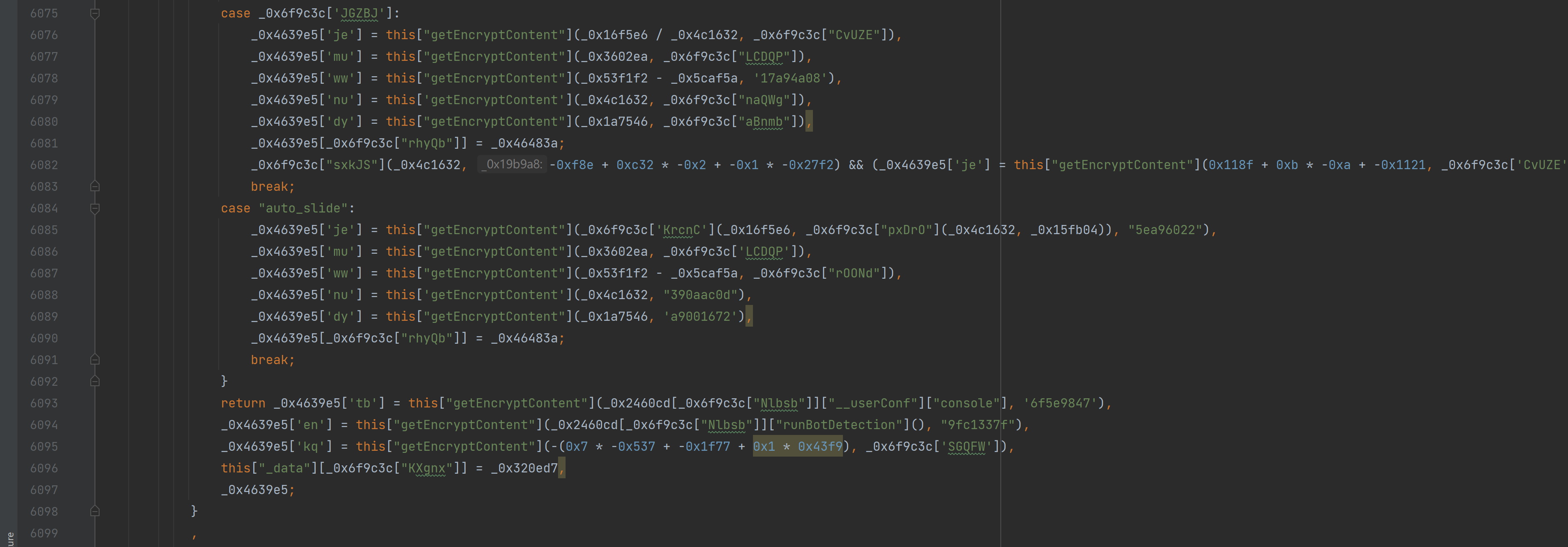Toggle the fold end marker at line 6092
Viewport: 1568px width, 547px height.
click(95, 381)
